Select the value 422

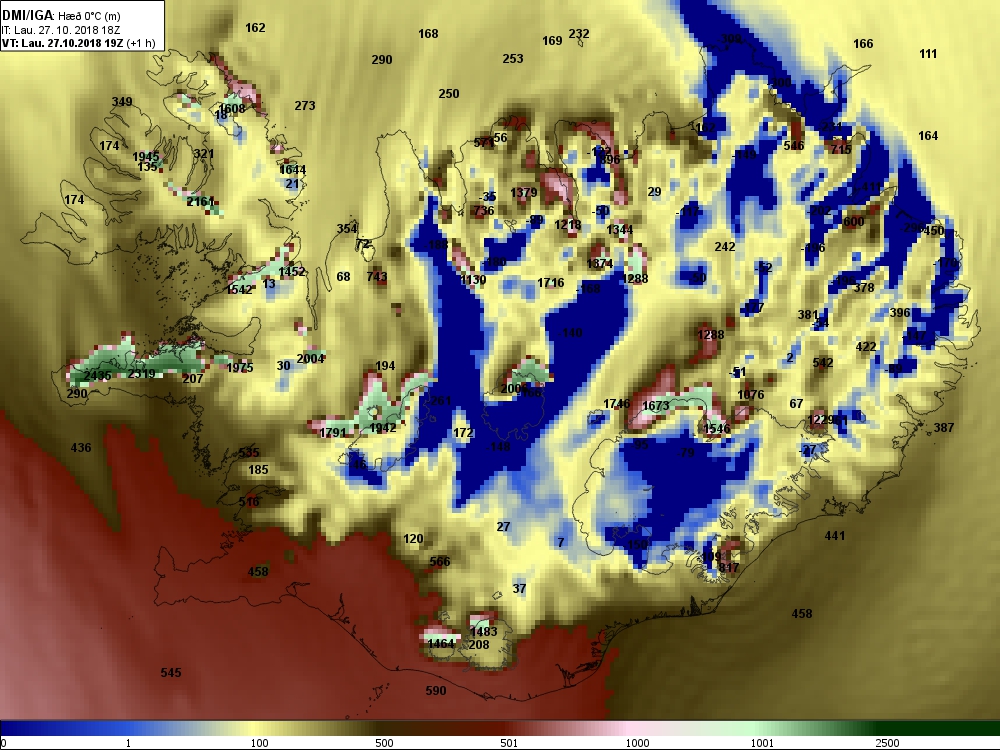865,346
